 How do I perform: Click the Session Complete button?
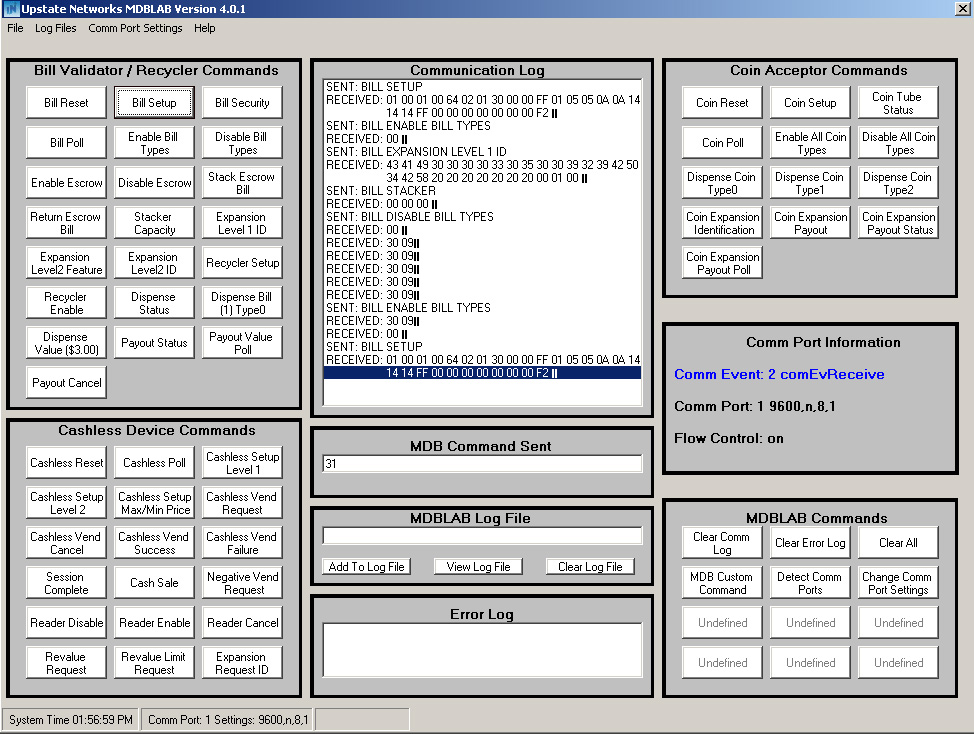coord(66,583)
